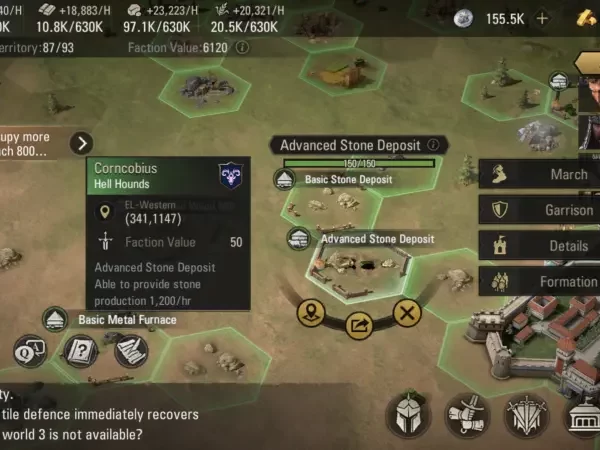Open the scroll log icon
The height and width of the screenshot is (450, 600).
[131, 351]
